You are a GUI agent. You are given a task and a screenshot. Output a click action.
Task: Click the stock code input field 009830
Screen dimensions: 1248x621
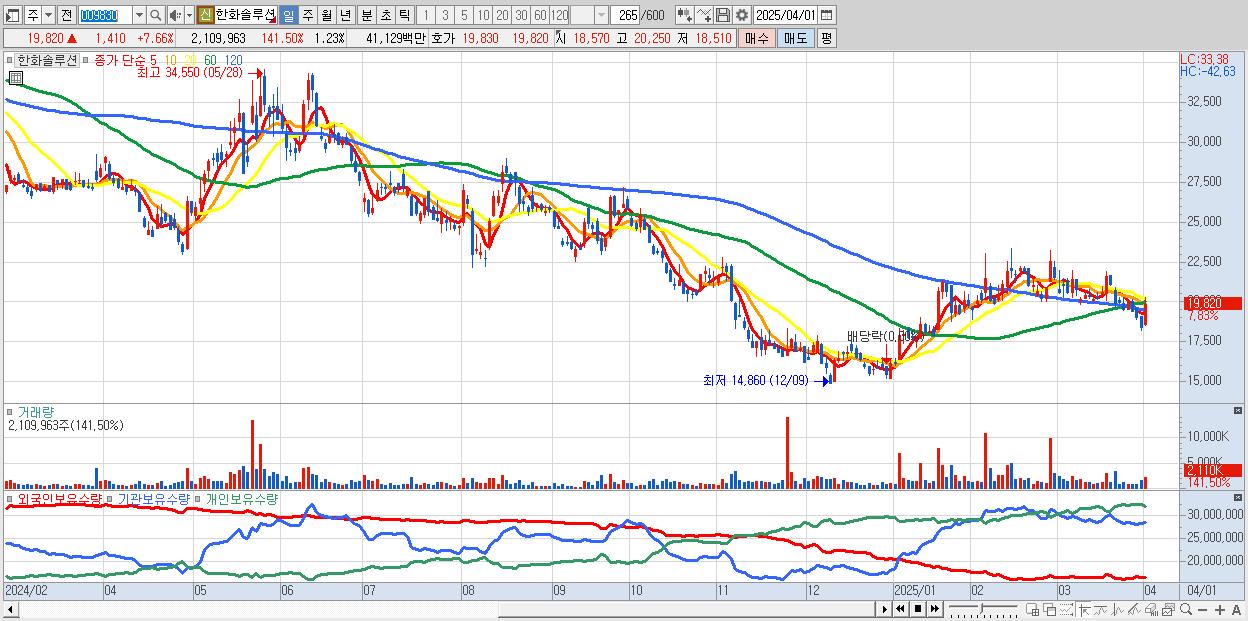click(x=105, y=15)
